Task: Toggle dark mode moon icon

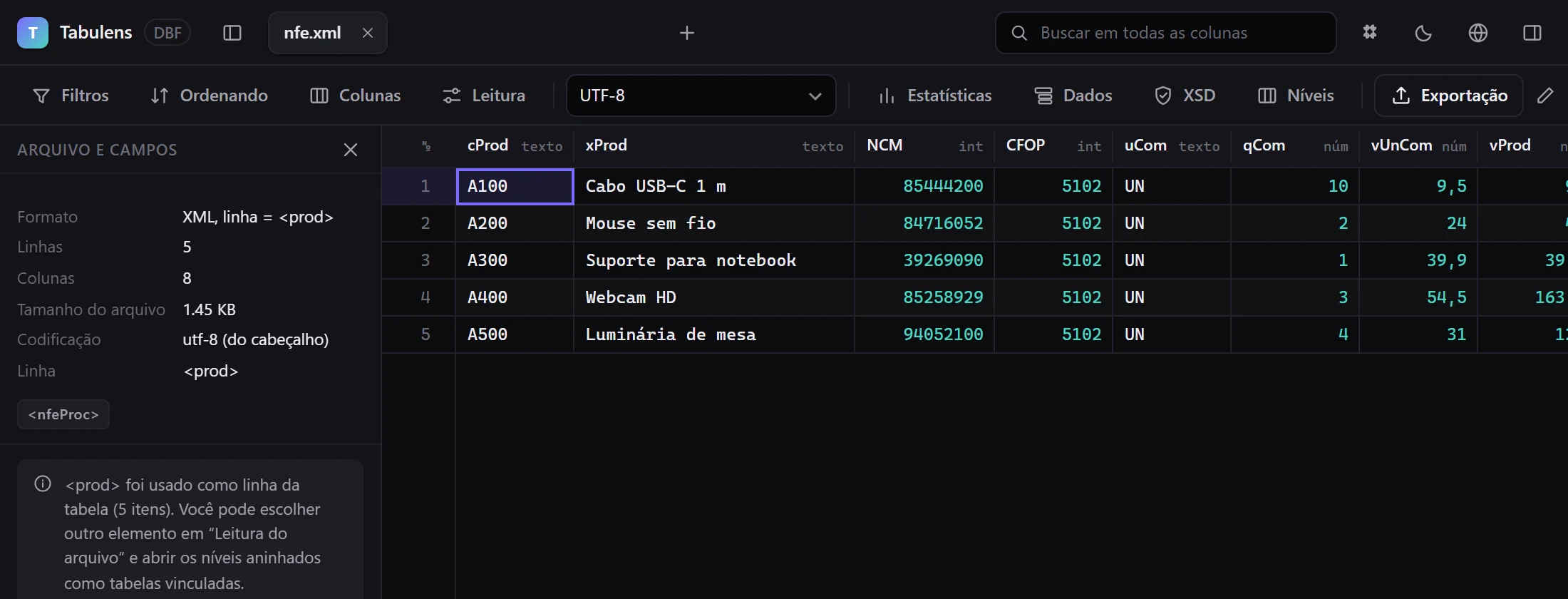Action: point(1423,33)
